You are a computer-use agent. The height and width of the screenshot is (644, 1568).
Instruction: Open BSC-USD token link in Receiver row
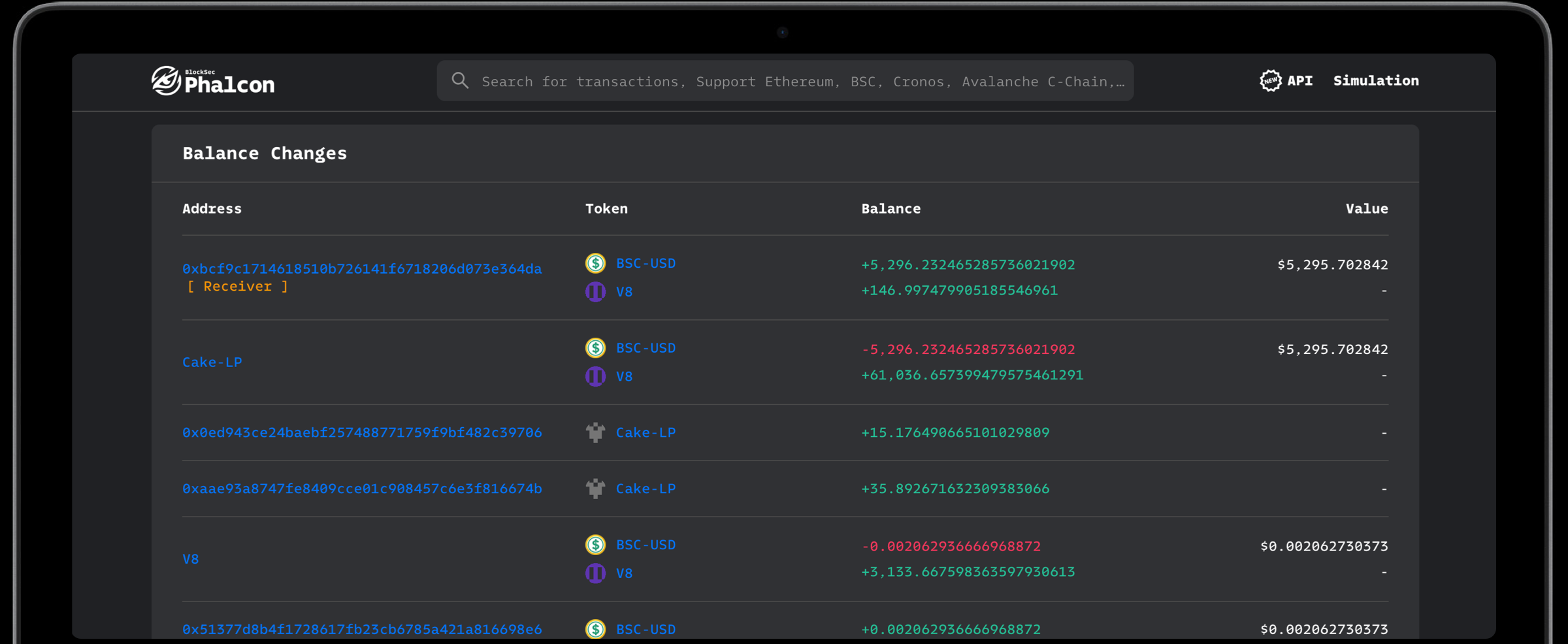(x=645, y=263)
